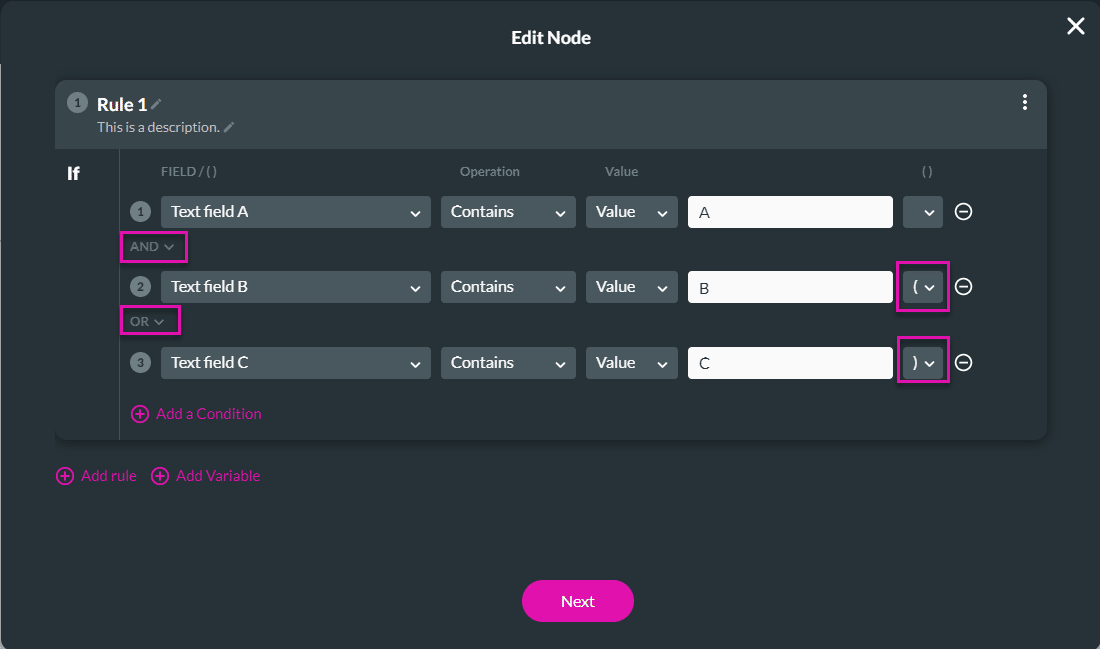Add a Condition to the rule
The image size is (1100, 649).
coord(196,414)
